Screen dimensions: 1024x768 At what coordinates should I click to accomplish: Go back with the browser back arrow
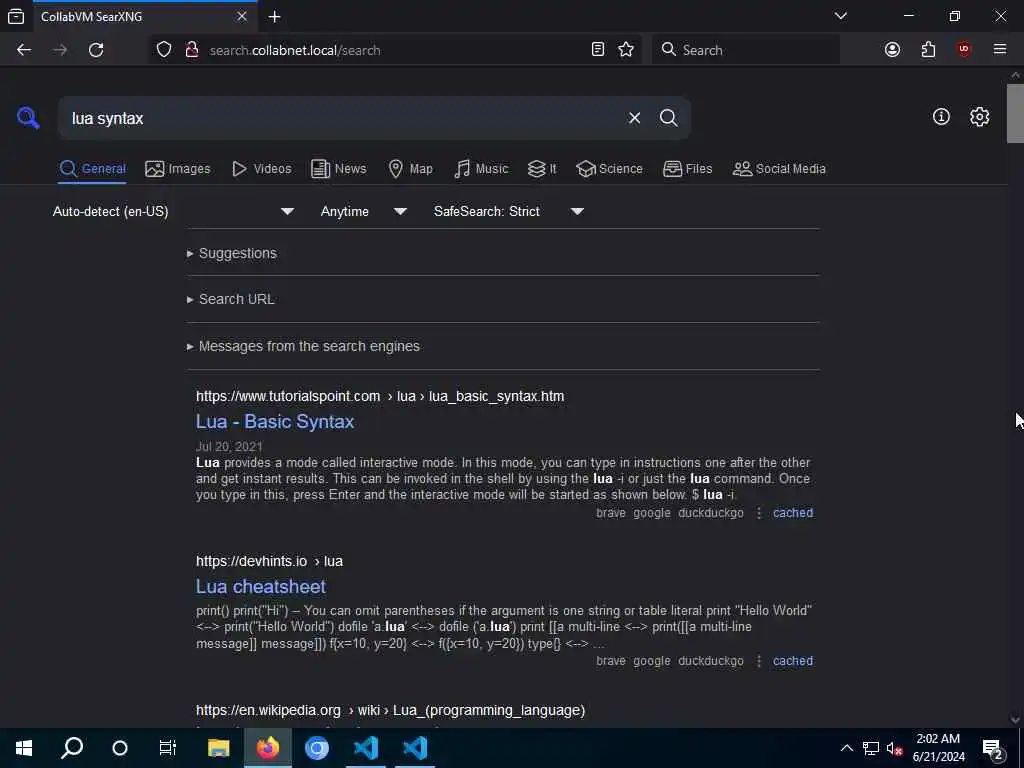24,50
